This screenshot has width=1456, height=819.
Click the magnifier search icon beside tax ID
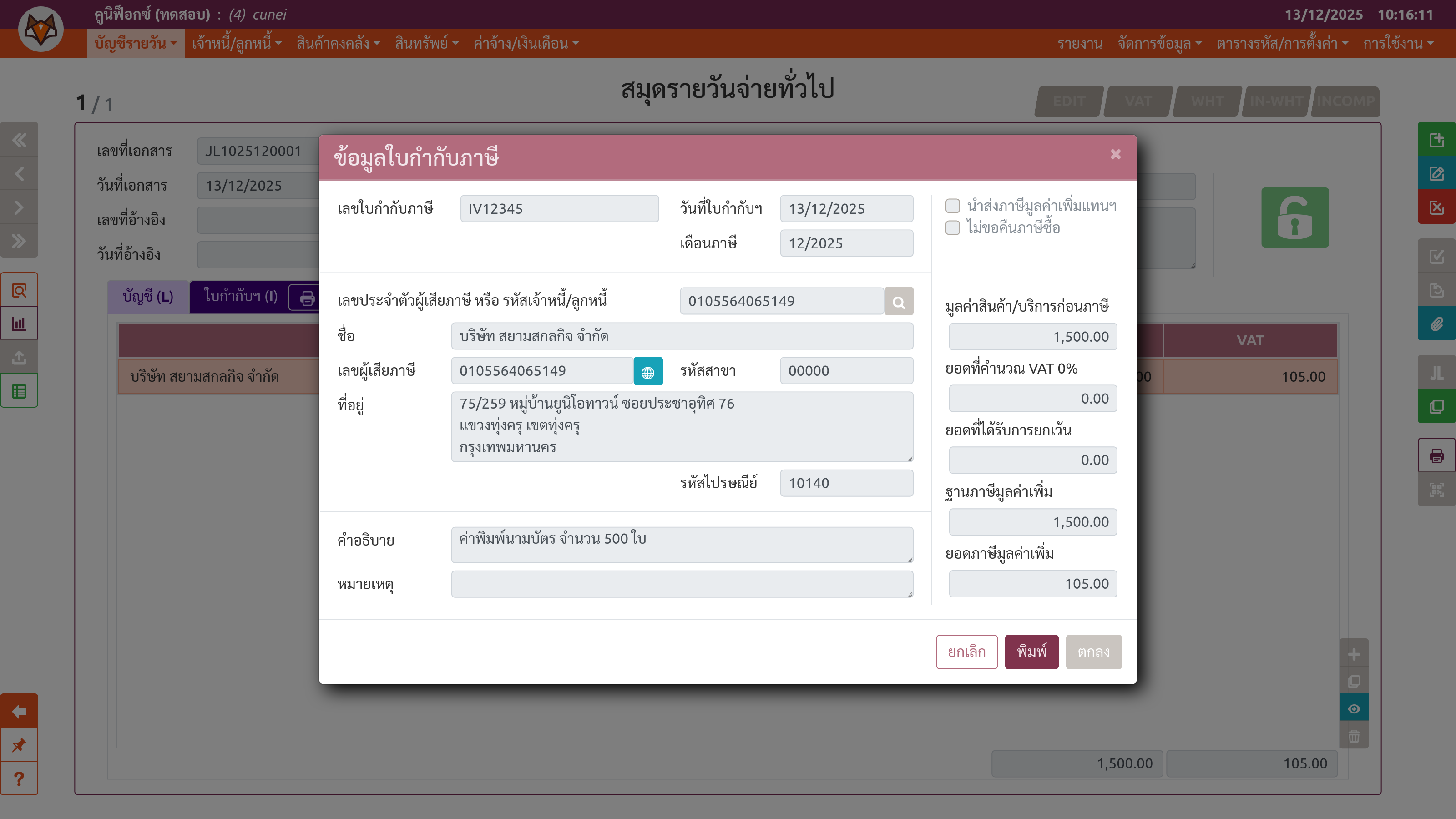click(898, 302)
